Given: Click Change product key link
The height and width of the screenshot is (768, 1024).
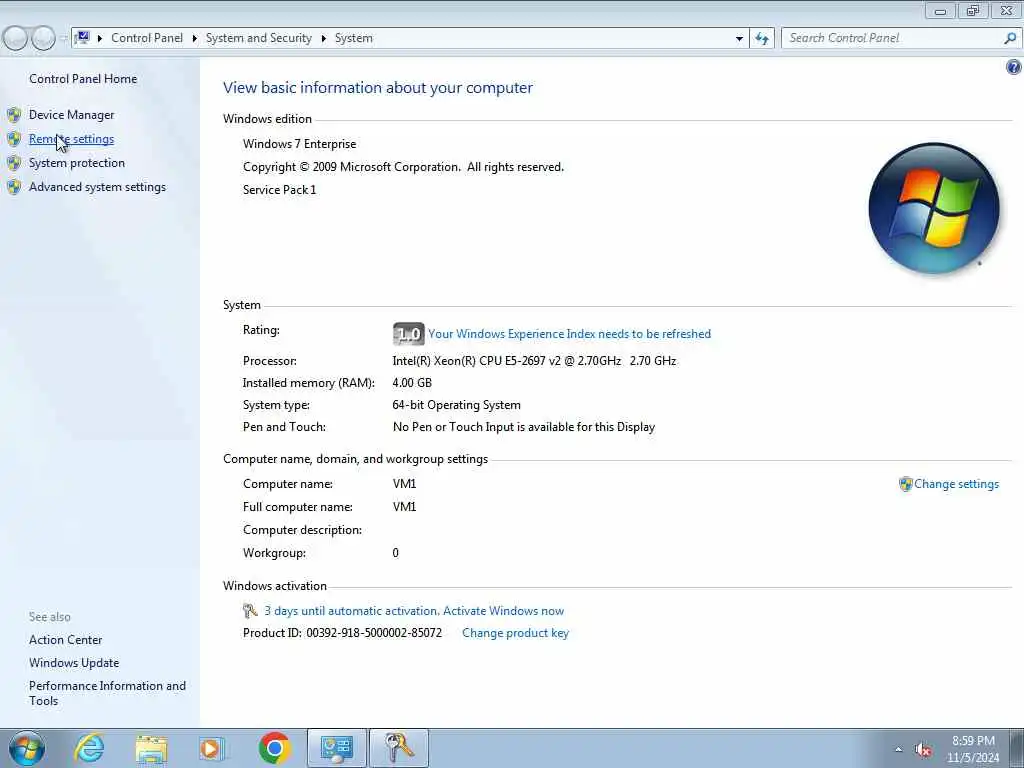Looking at the screenshot, I should (x=515, y=633).
